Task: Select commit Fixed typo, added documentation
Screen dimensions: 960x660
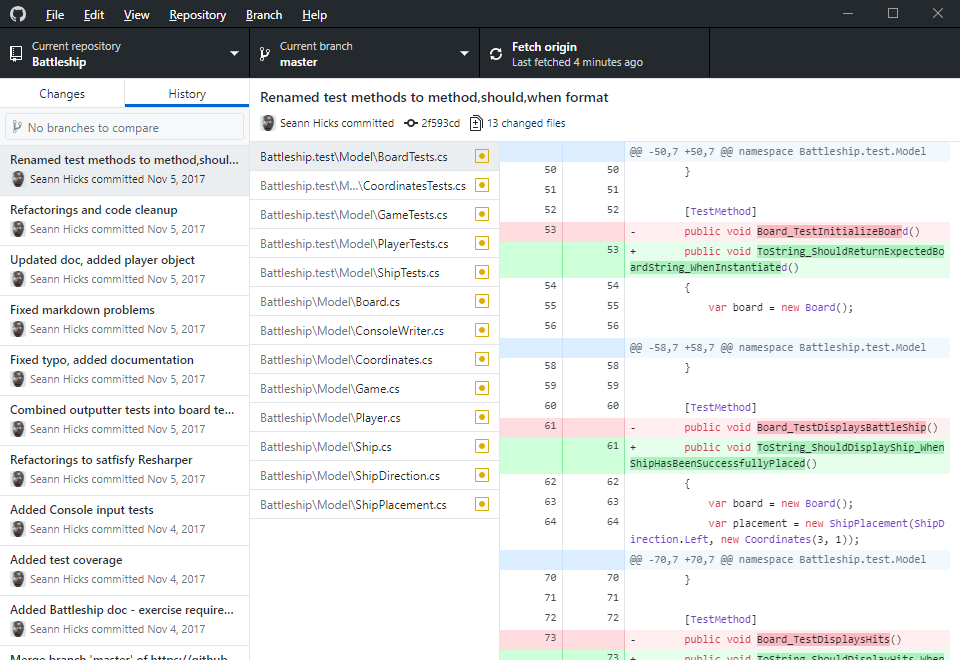Action: [x=124, y=370]
